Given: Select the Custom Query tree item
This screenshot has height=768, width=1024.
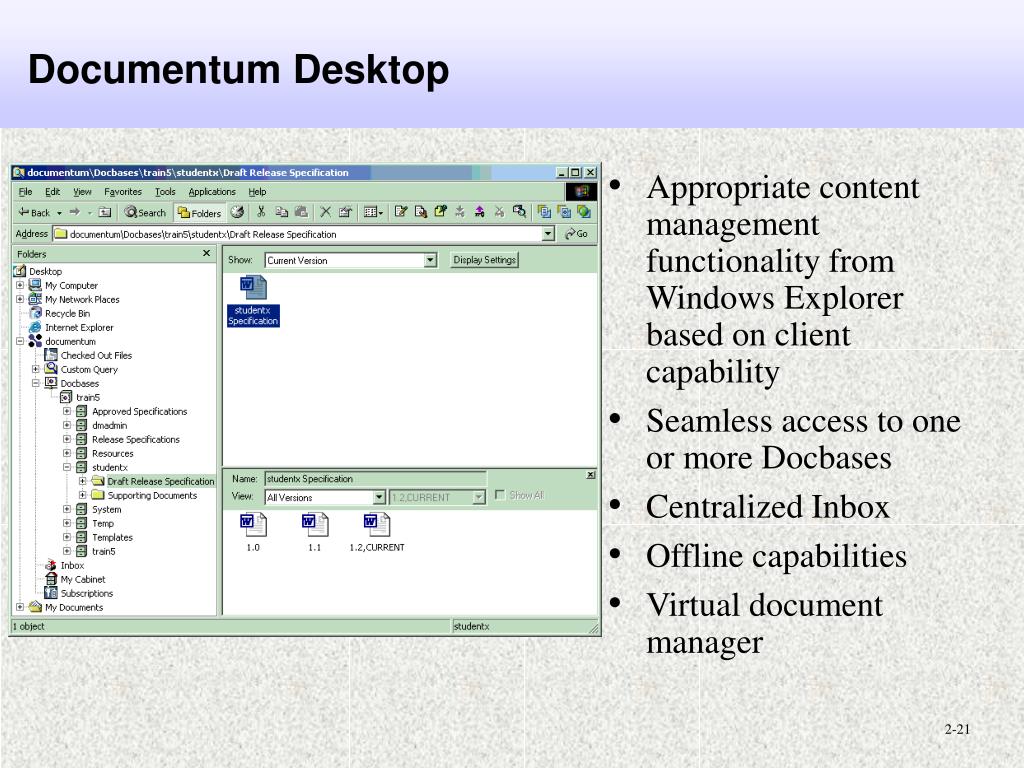Looking at the screenshot, I should [82, 369].
